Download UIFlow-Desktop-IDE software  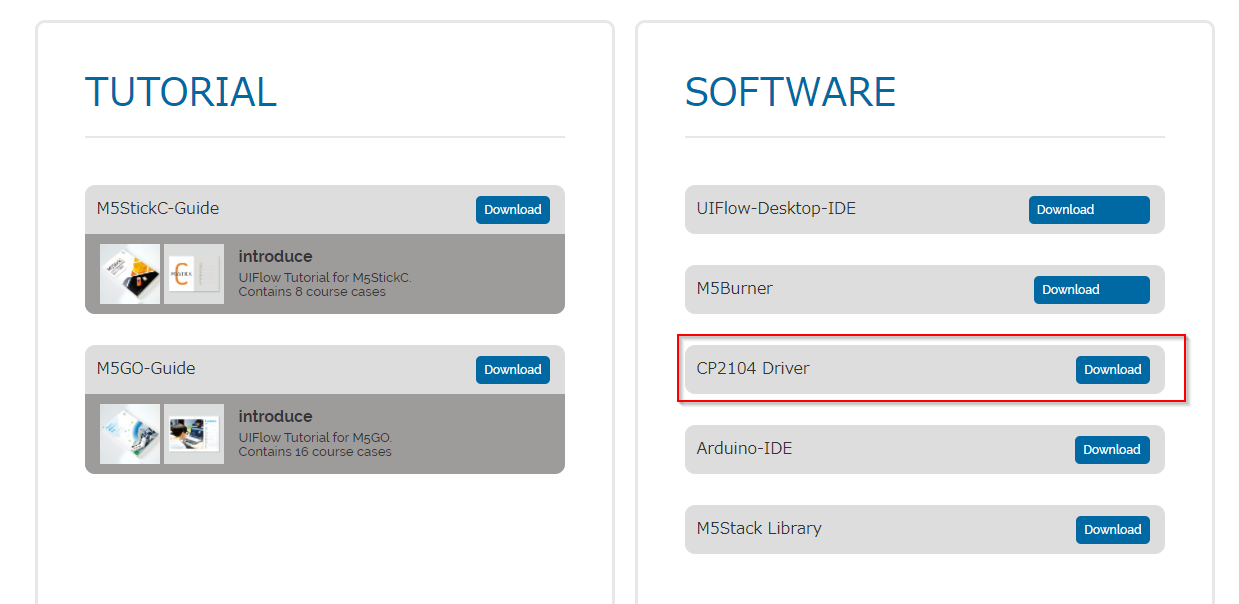(x=1089, y=210)
